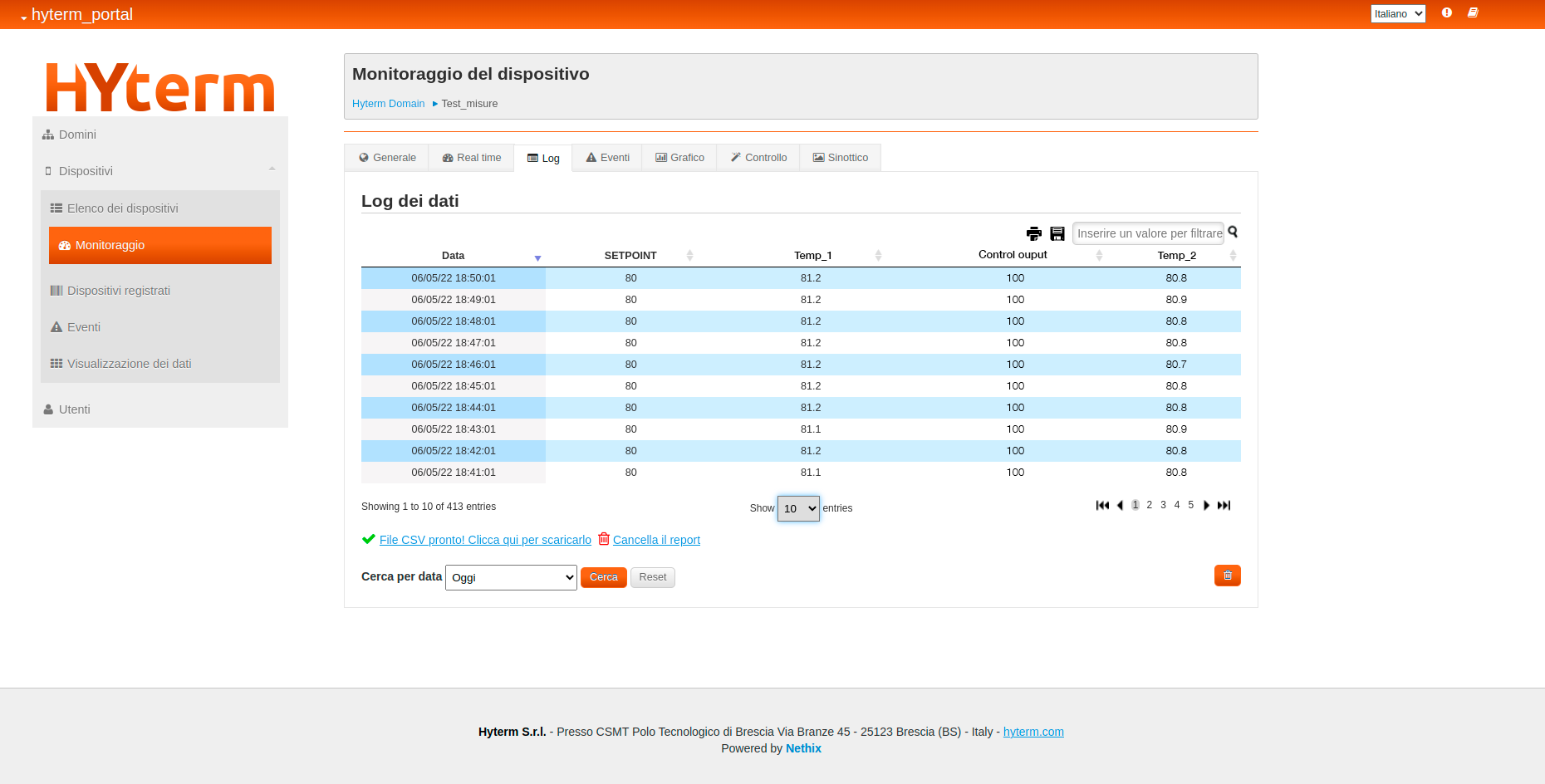The image size is (1545, 784).
Task: Click the save floppy disk icon
Action: pos(1057,233)
